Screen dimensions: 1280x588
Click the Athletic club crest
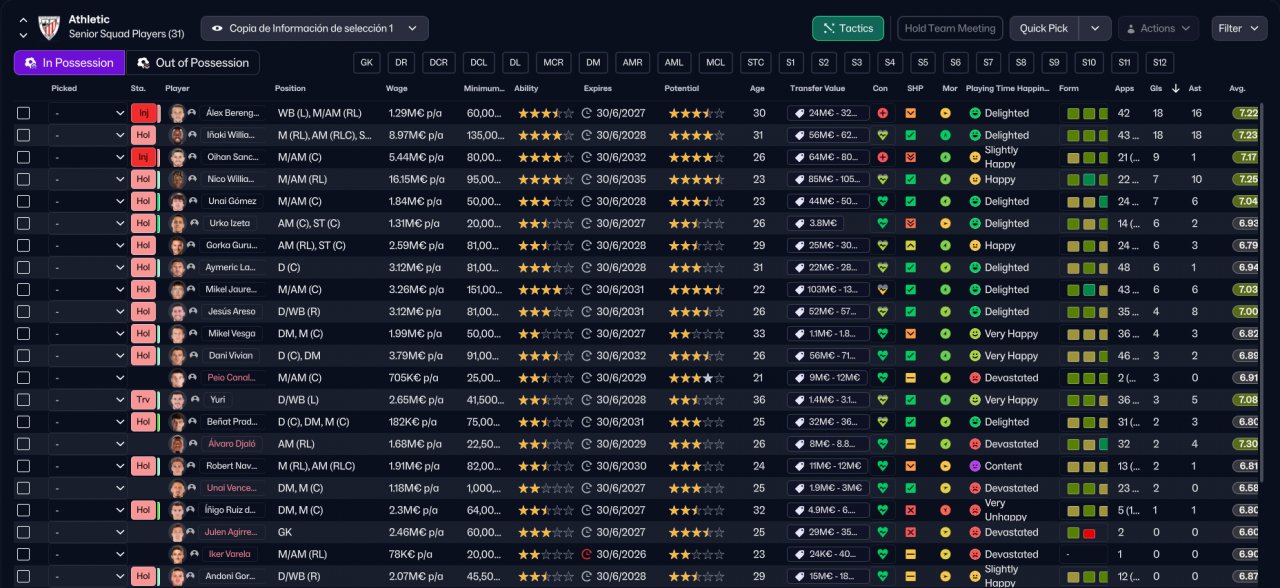pyautogui.click(x=49, y=28)
